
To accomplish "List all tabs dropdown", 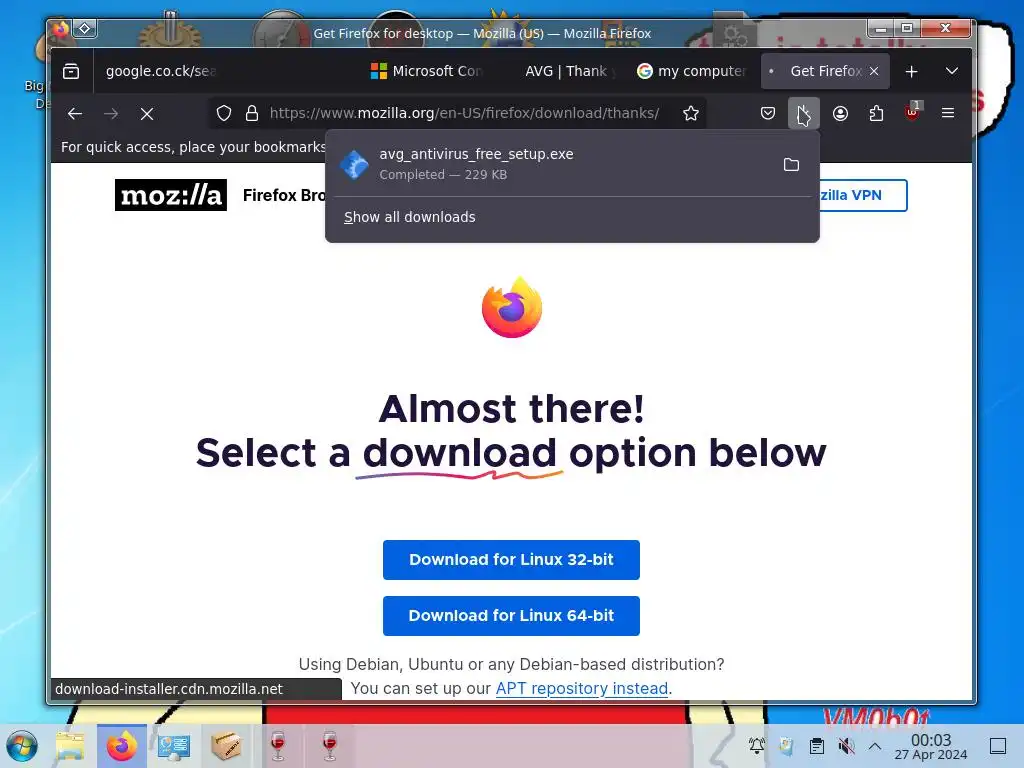I will [x=952, y=71].
